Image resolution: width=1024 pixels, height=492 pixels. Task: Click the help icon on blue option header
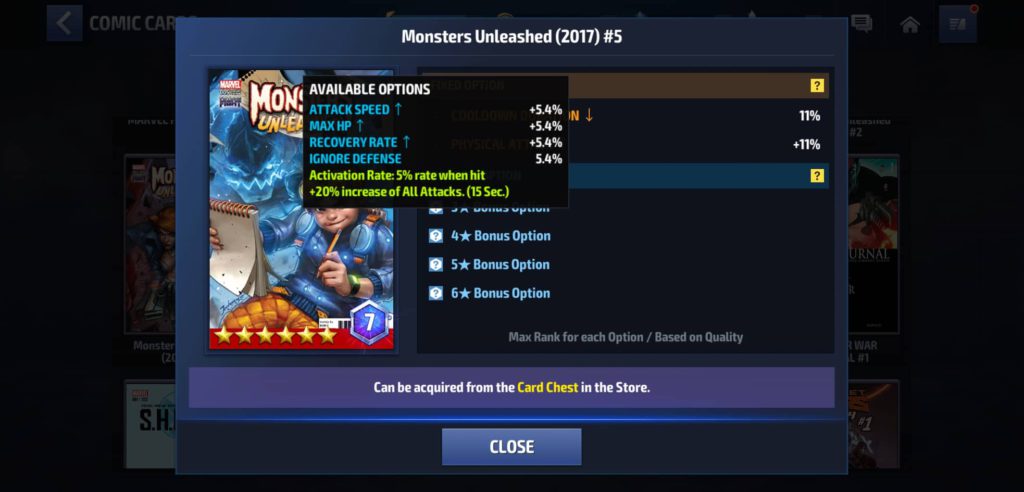(817, 176)
